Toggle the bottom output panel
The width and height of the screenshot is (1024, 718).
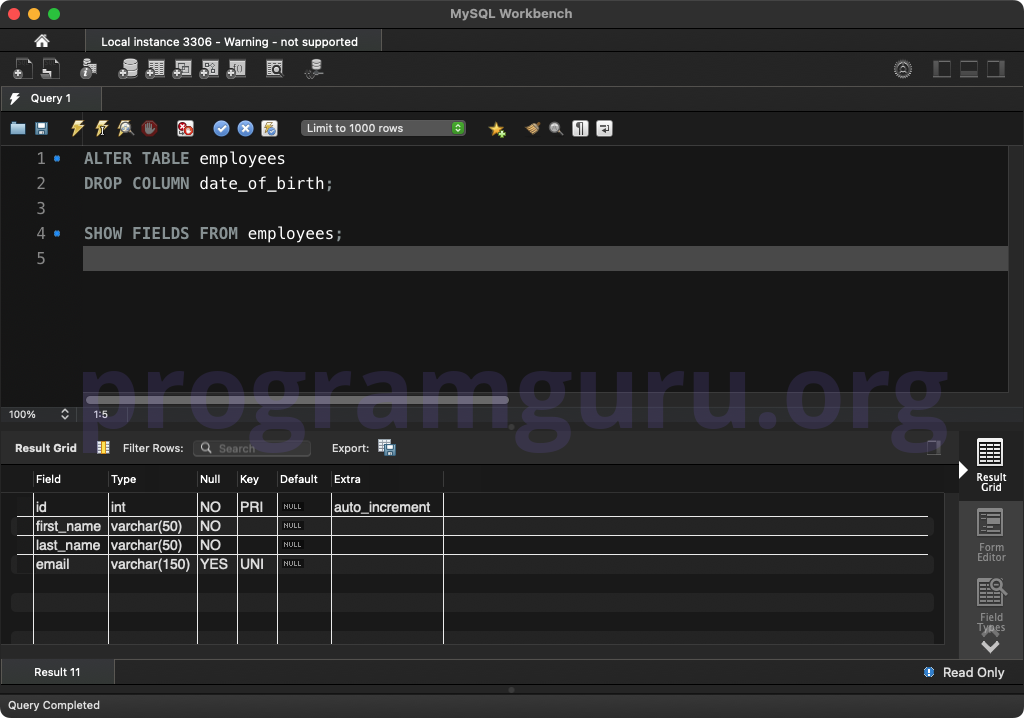click(968, 69)
